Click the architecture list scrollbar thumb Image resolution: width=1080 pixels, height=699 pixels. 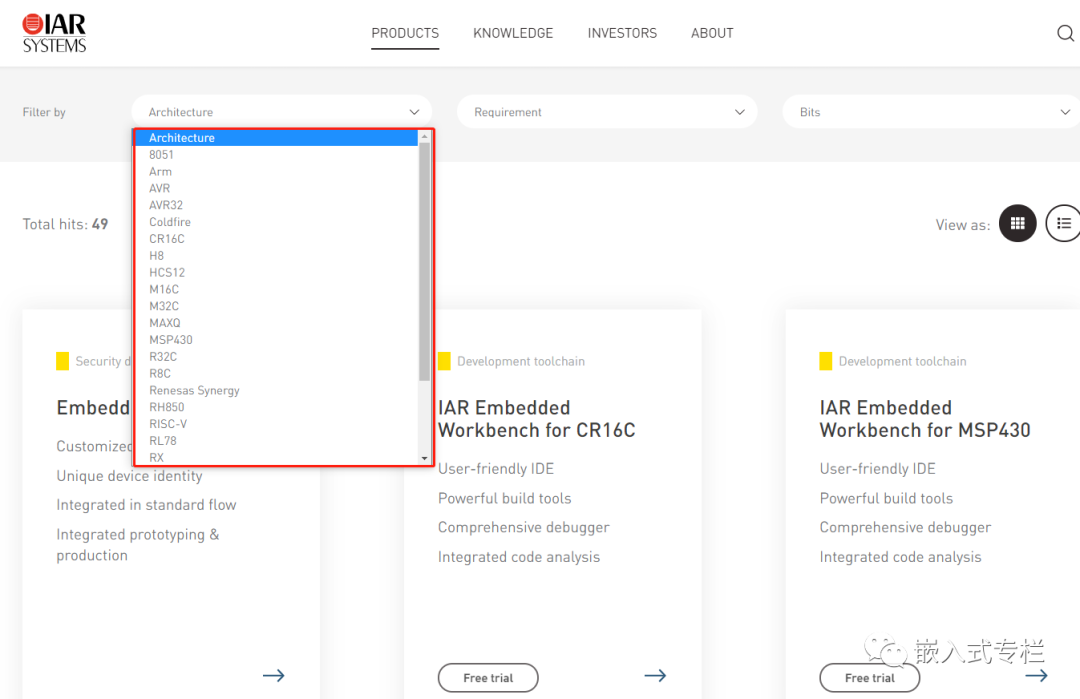424,262
